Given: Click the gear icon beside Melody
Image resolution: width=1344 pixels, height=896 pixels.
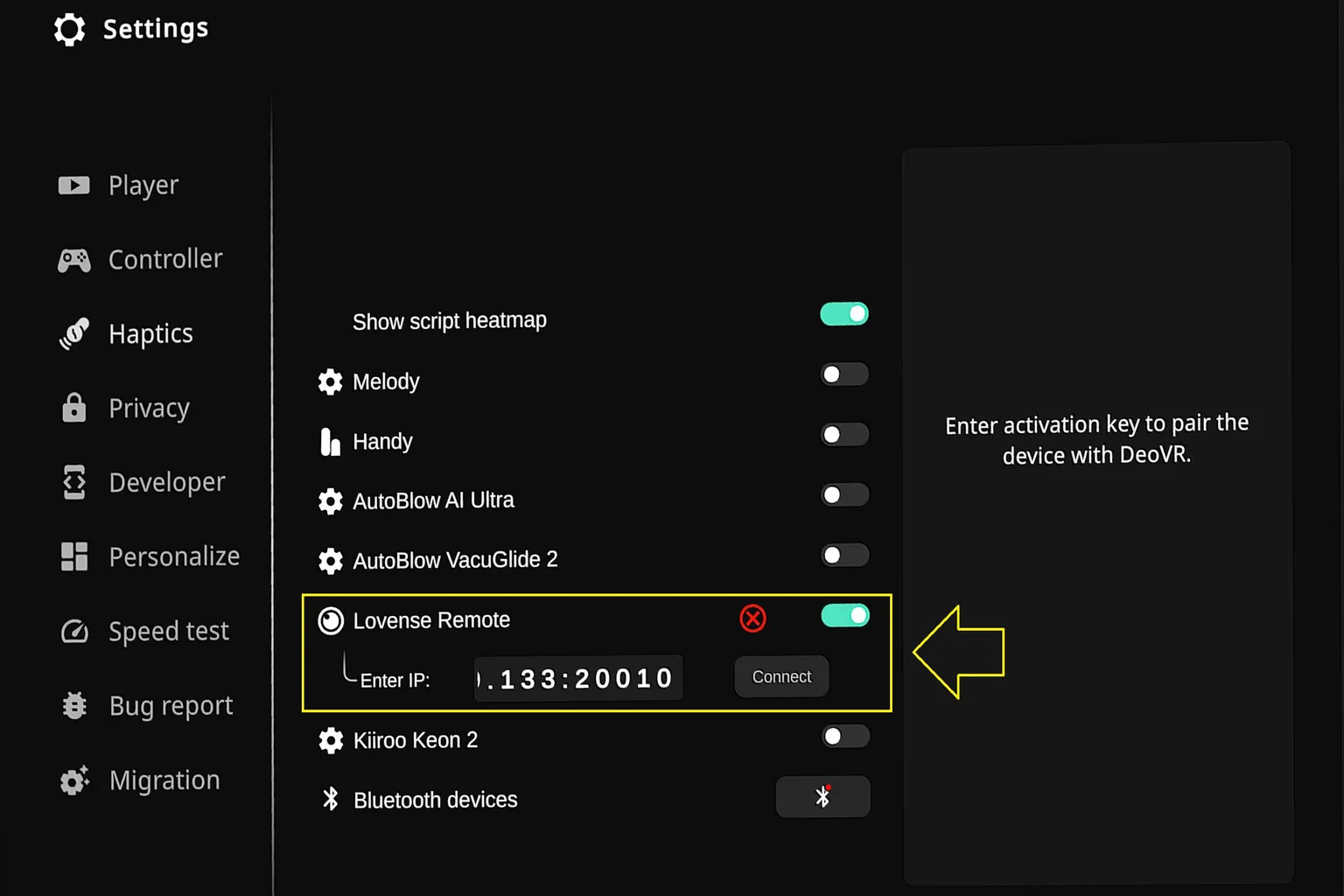Looking at the screenshot, I should click(x=331, y=381).
